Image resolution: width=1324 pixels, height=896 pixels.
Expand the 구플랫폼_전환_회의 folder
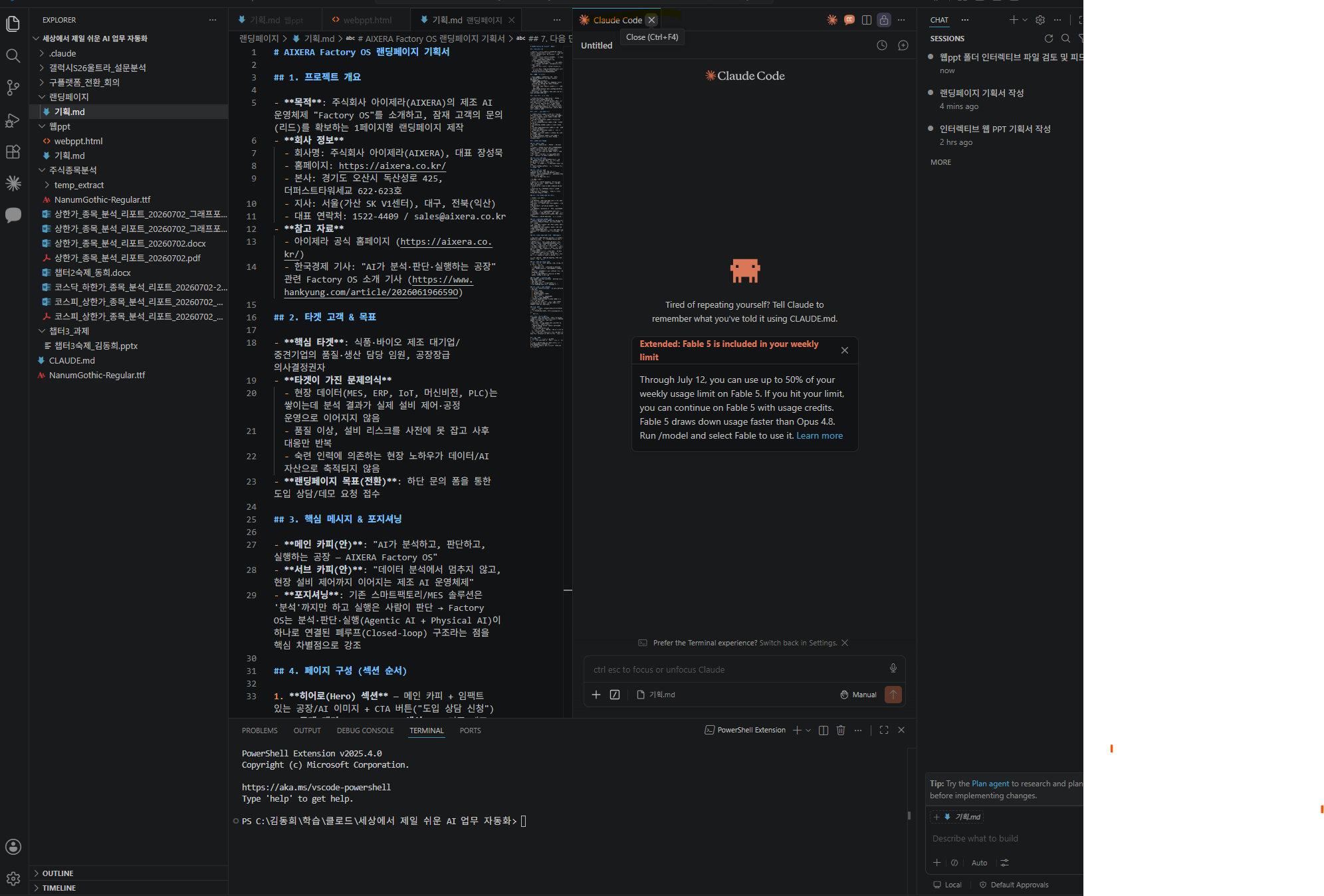[x=84, y=82]
